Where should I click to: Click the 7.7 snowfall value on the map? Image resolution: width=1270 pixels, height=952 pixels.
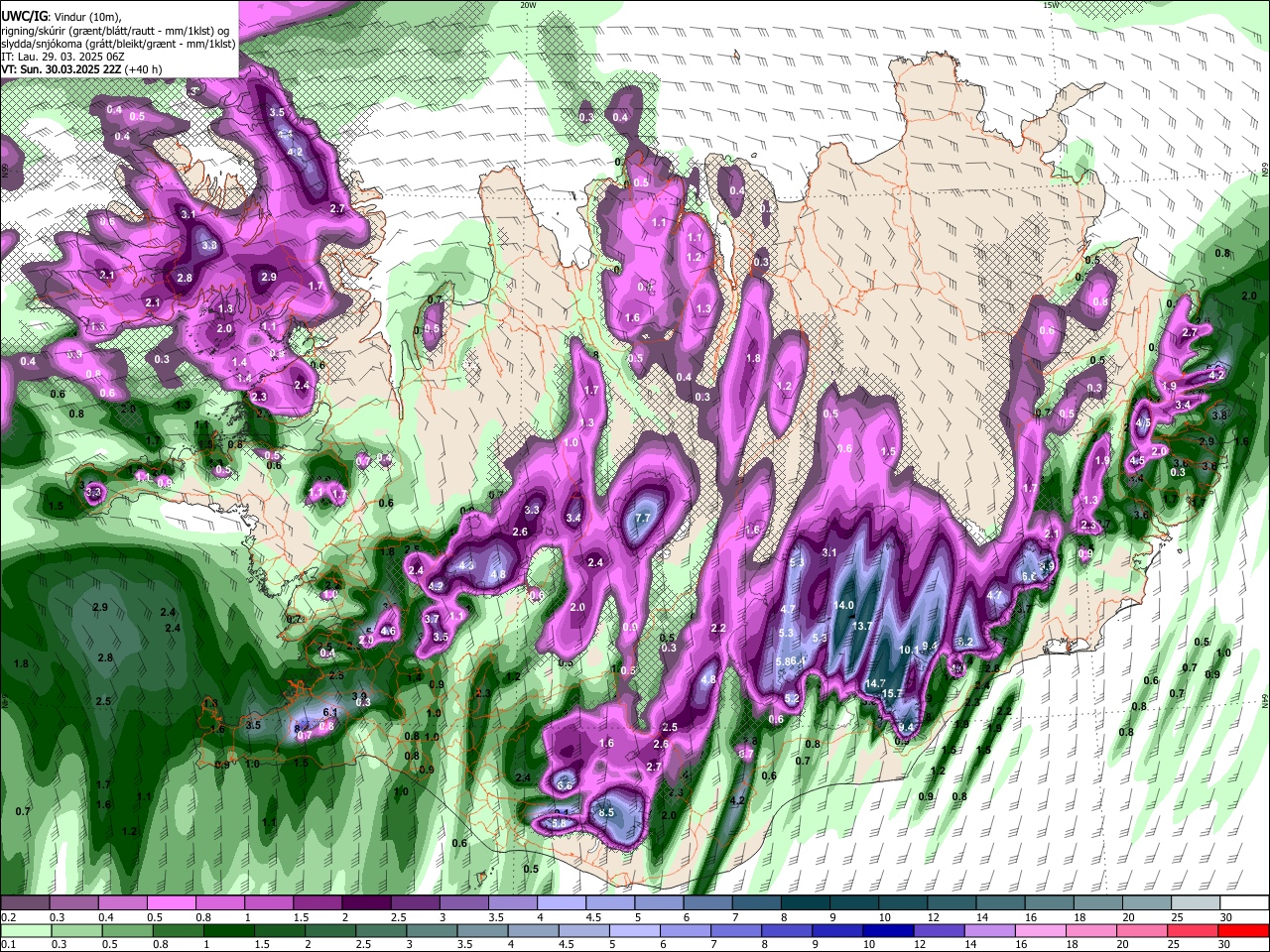tap(642, 518)
